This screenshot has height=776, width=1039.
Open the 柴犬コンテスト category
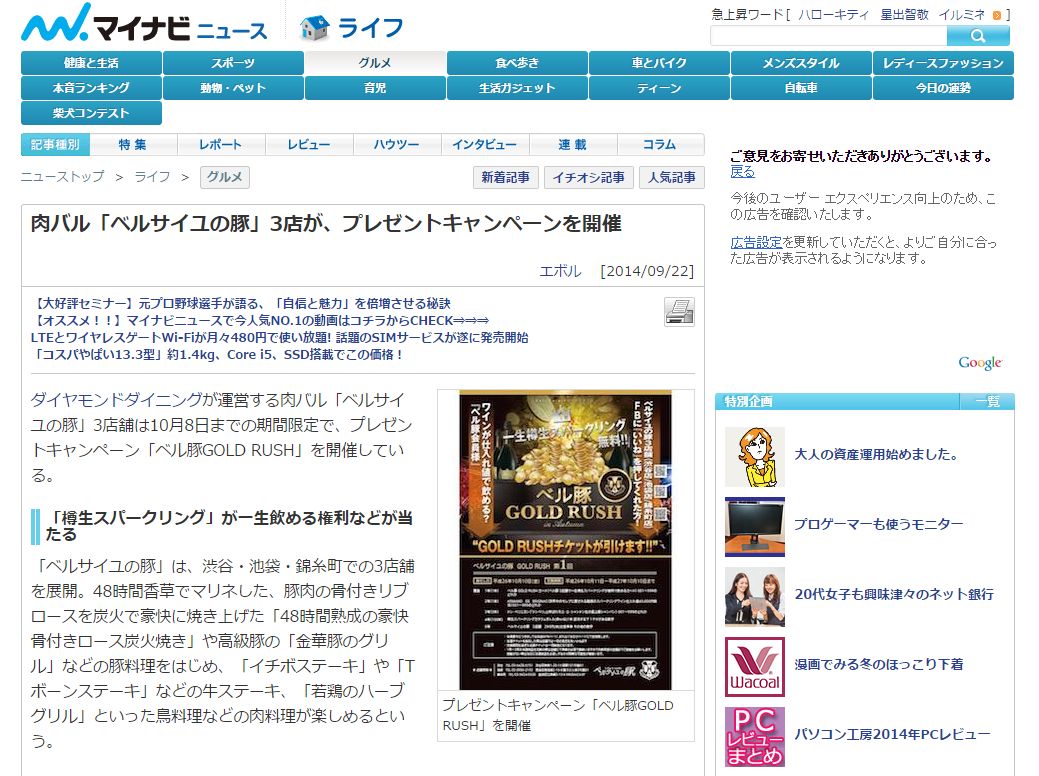[x=91, y=113]
